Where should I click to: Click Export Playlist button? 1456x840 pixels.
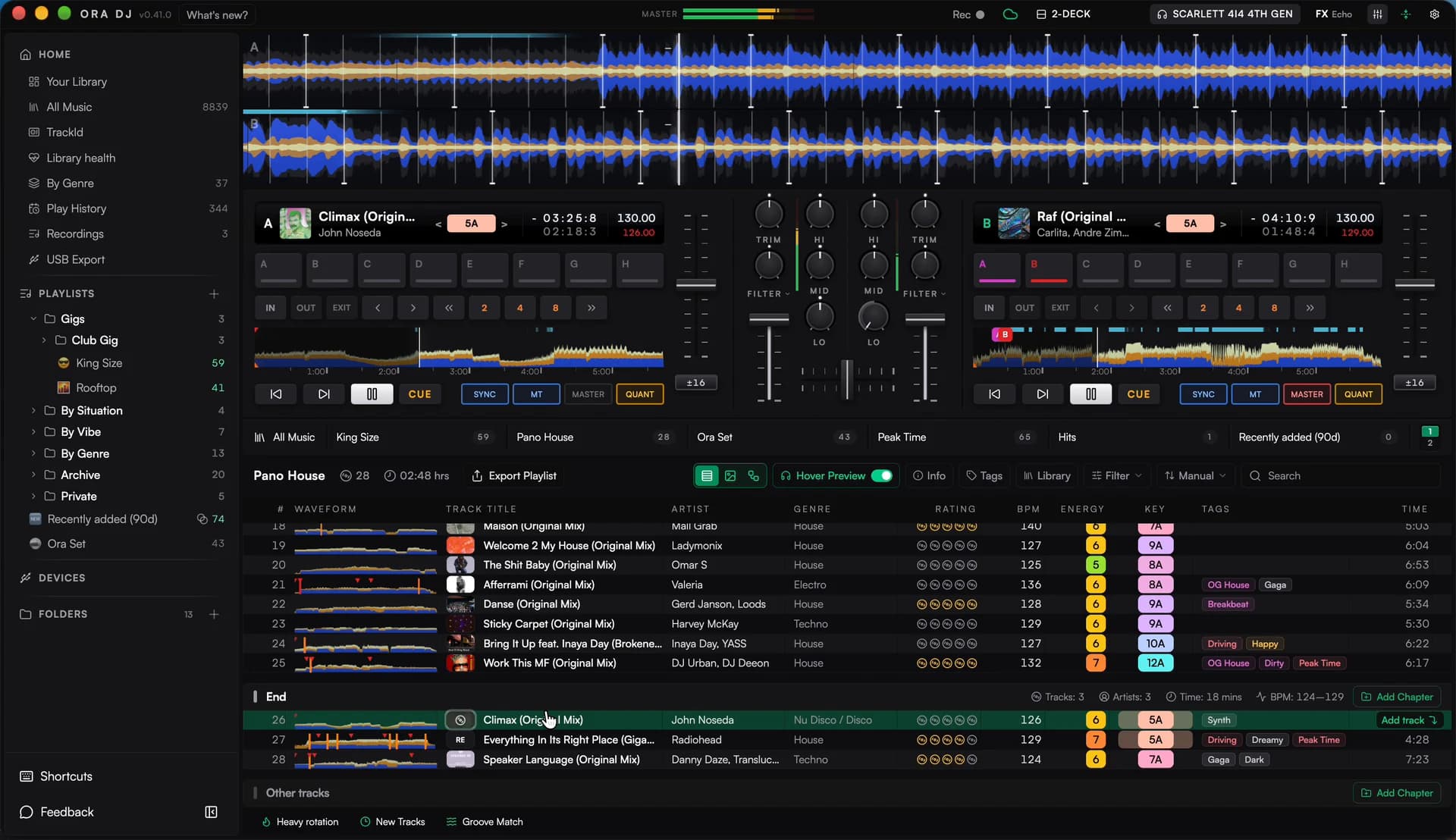coord(513,476)
